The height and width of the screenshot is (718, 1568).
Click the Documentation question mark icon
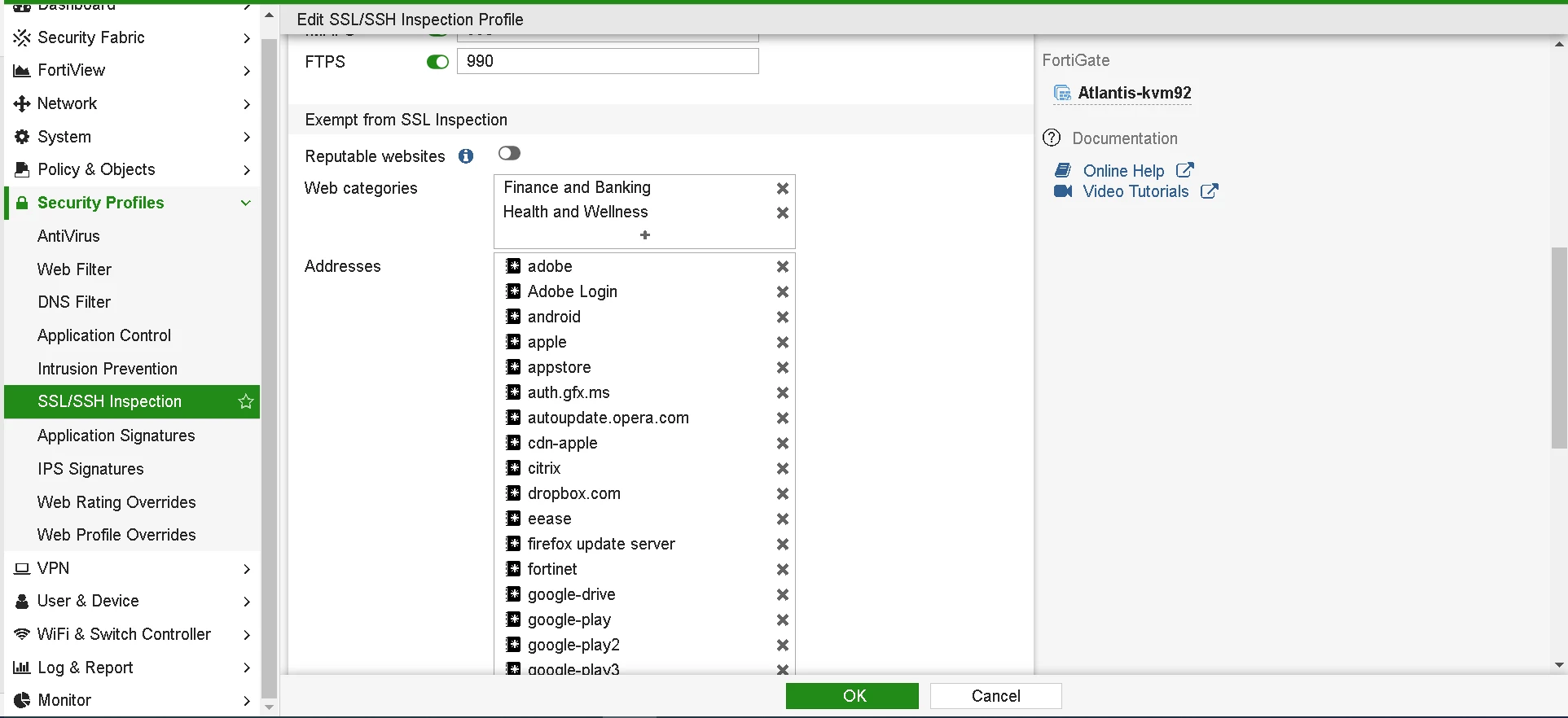1052,138
